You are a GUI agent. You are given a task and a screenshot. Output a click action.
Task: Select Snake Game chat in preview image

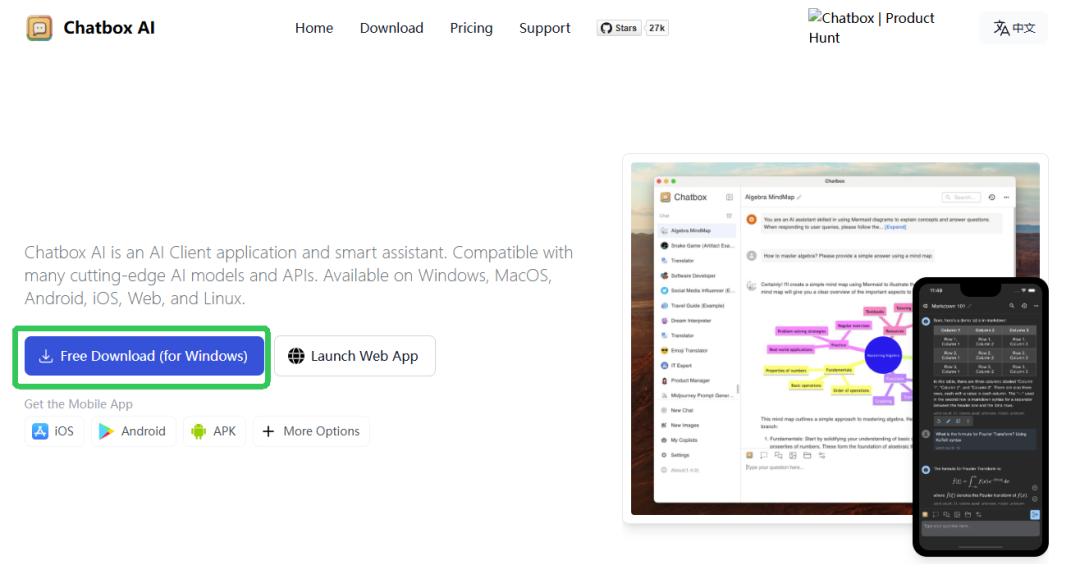click(698, 245)
